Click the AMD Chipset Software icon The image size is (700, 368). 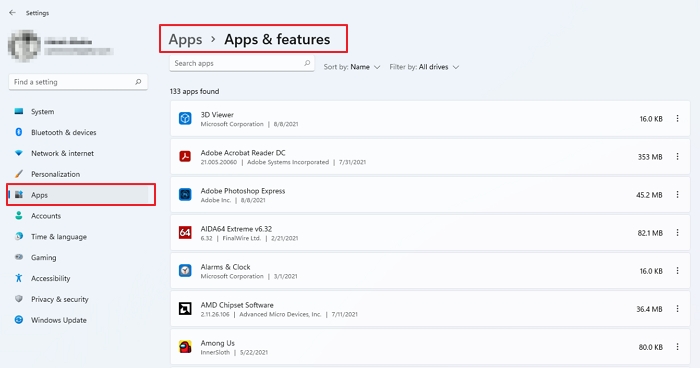(185, 309)
